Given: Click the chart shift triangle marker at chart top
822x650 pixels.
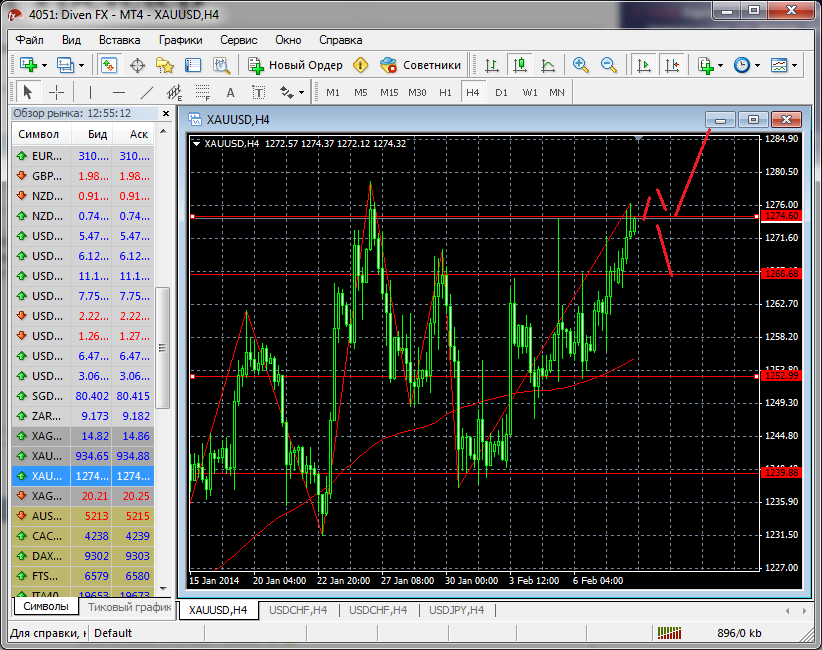Looking at the screenshot, I should [x=638, y=138].
